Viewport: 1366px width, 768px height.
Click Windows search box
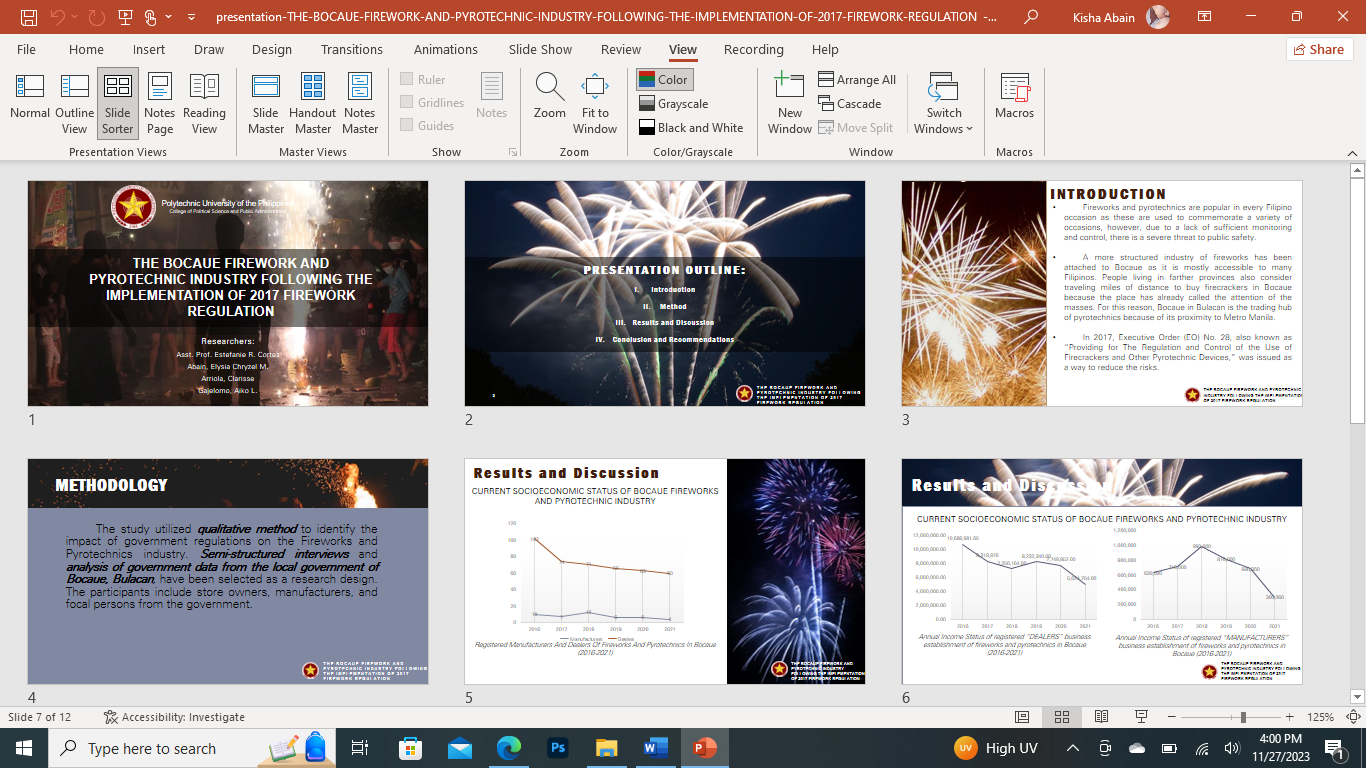(190, 748)
